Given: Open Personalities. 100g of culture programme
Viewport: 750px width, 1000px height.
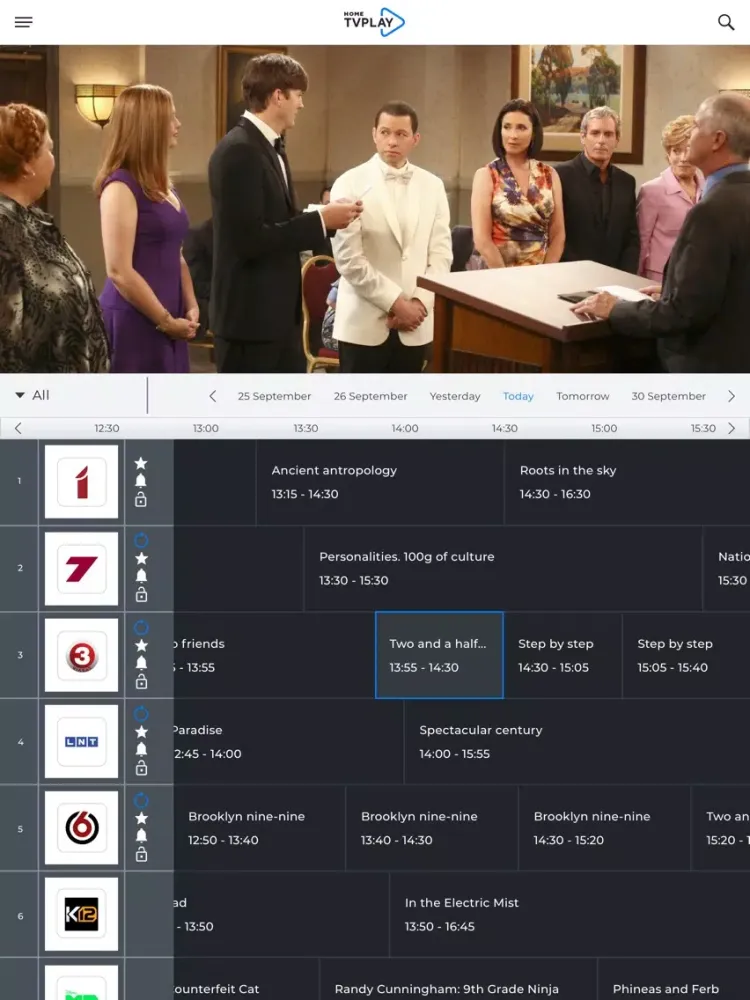Looking at the screenshot, I should 503,568.
